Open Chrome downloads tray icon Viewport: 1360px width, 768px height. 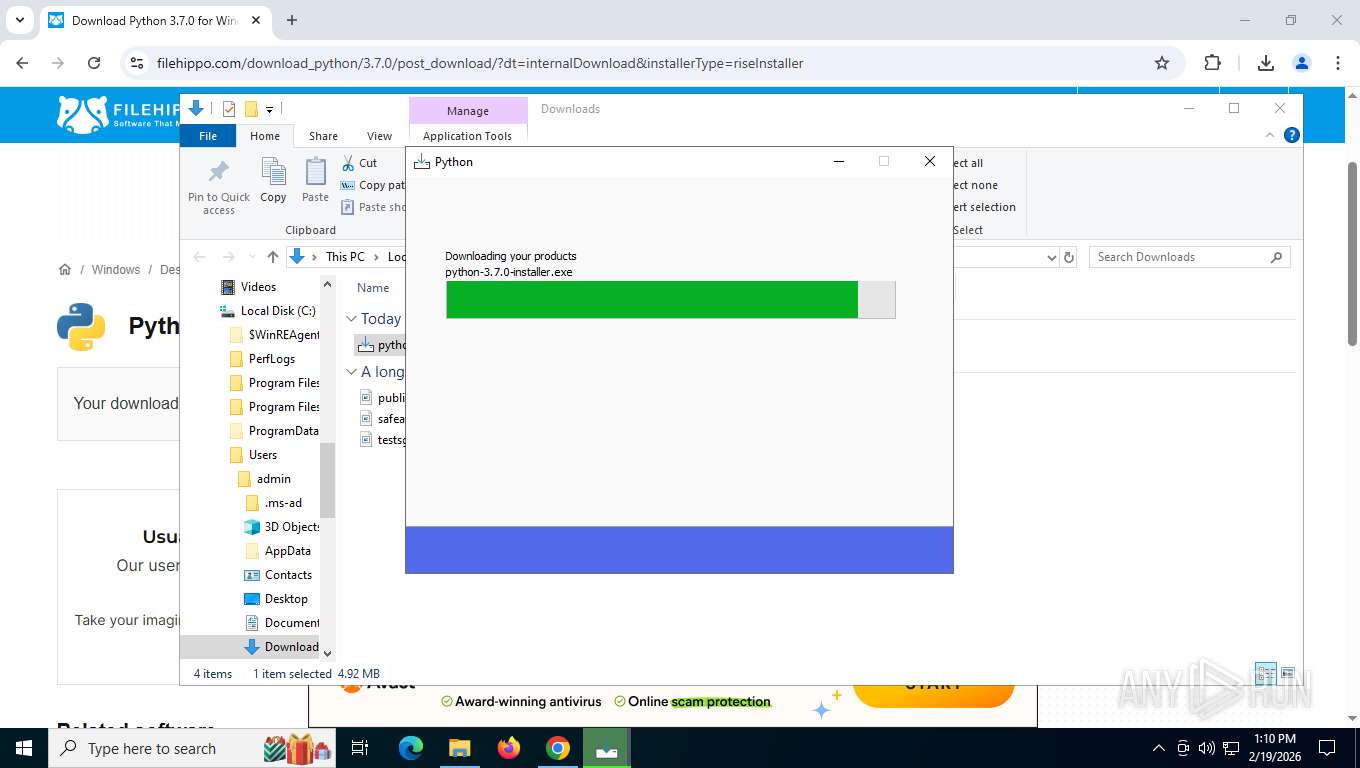click(1266, 63)
